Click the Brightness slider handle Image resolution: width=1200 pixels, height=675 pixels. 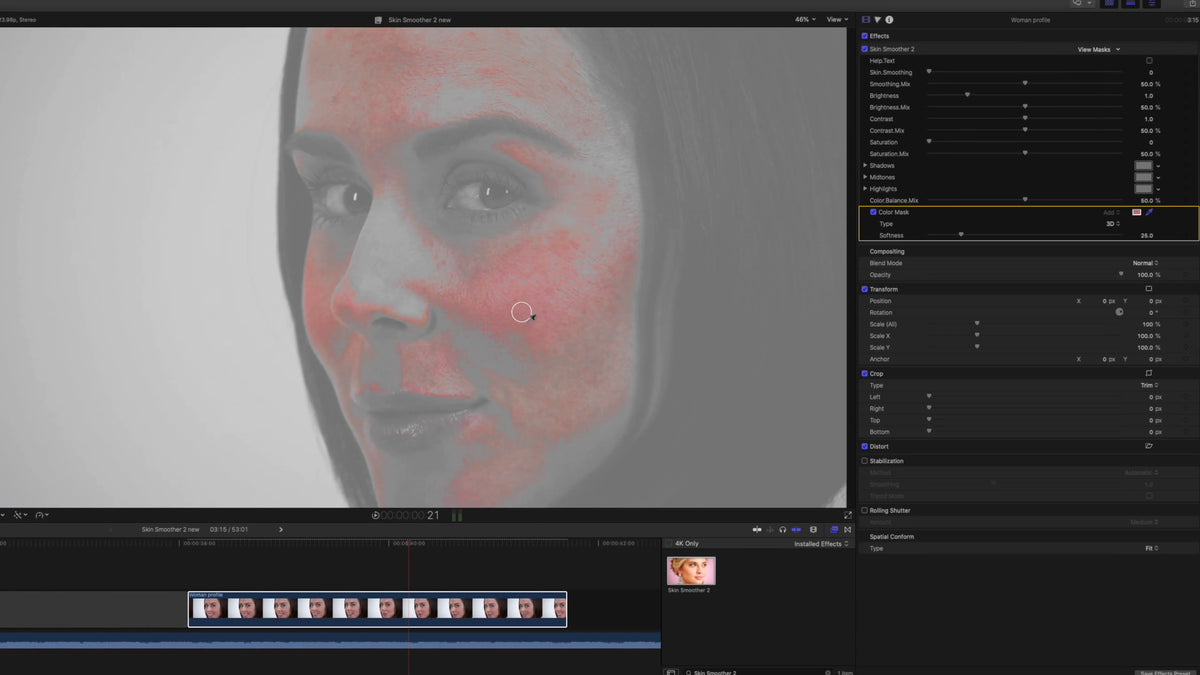coord(967,95)
